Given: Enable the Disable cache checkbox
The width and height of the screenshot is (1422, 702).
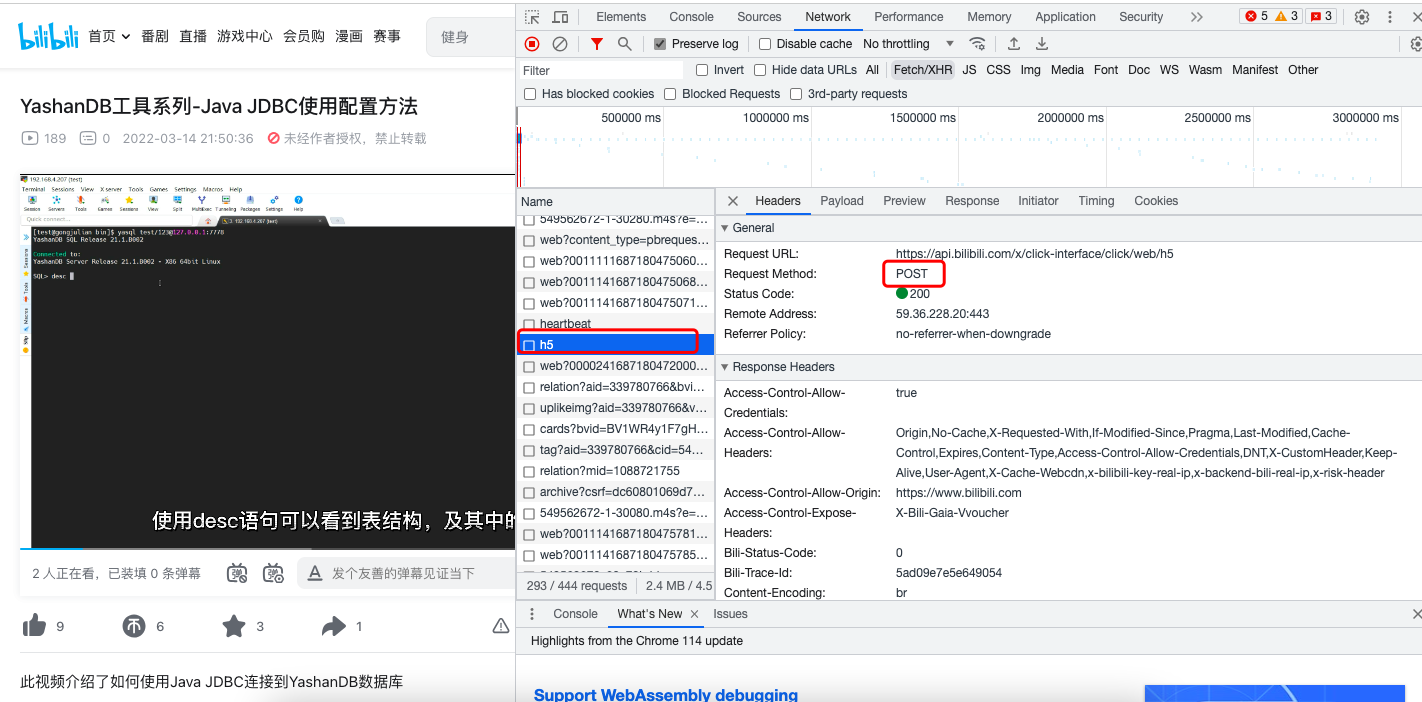Looking at the screenshot, I should (765, 44).
